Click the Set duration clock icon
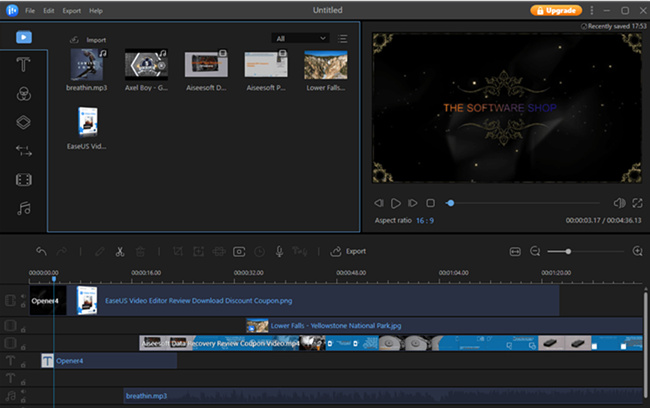The height and width of the screenshot is (408, 650). click(260, 252)
